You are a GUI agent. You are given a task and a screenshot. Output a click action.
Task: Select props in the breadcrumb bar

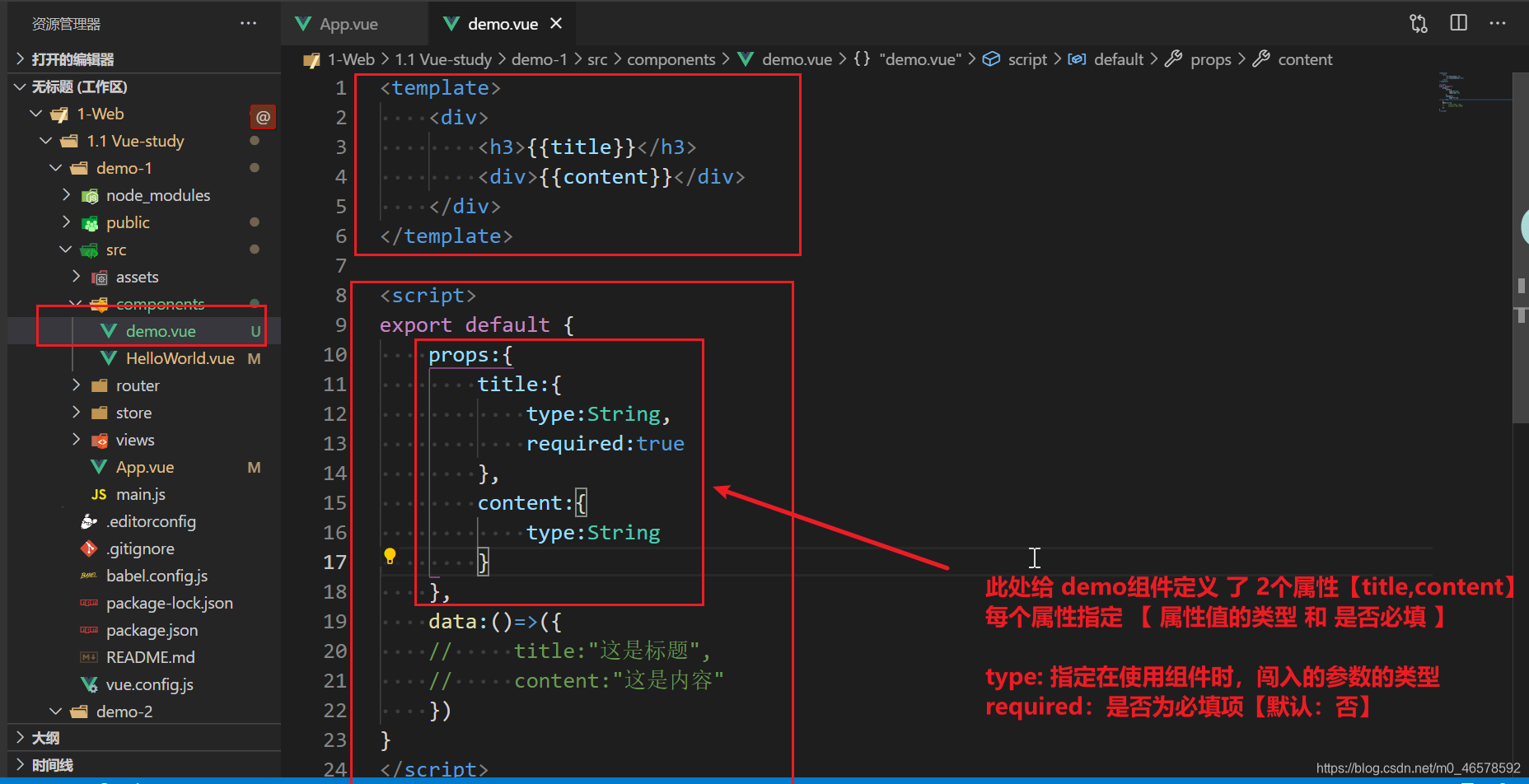(x=1211, y=58)
